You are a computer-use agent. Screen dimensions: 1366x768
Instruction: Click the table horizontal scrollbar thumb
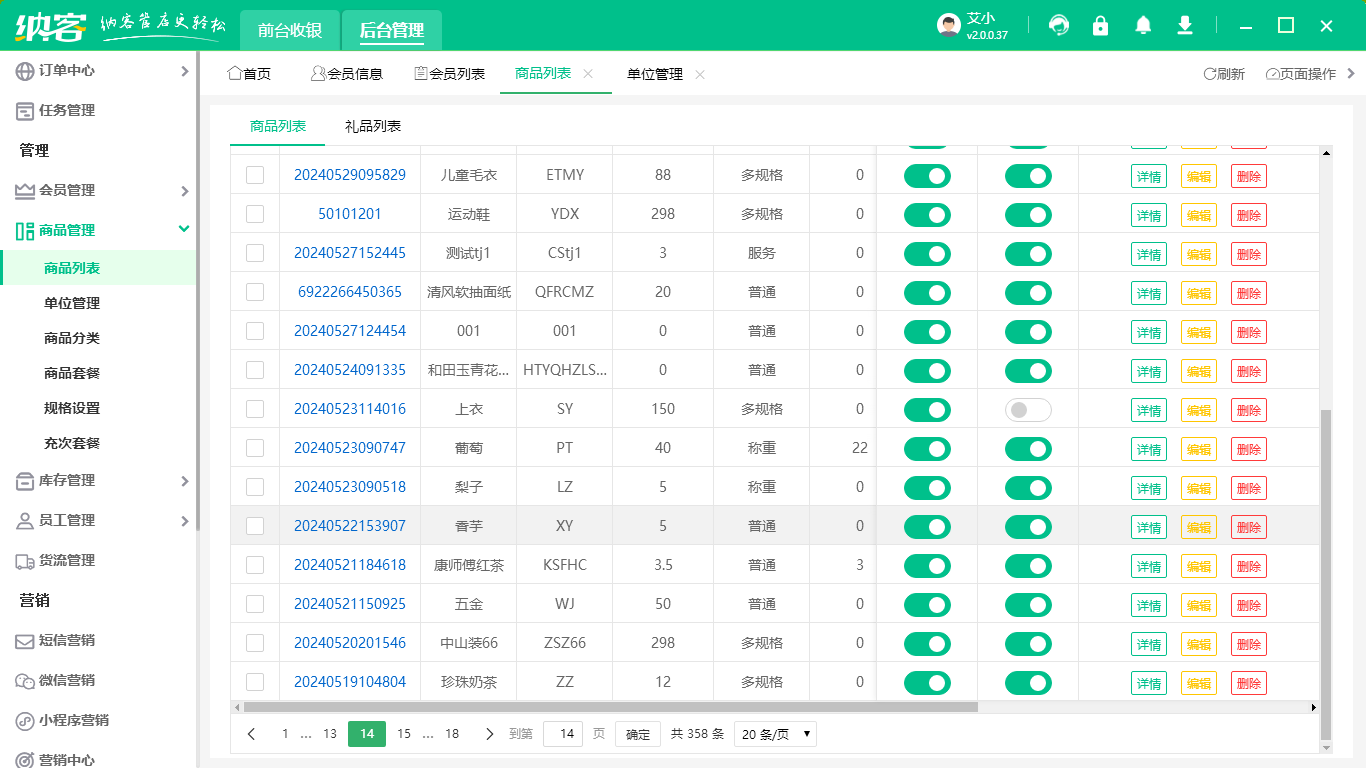click(609, 707)
